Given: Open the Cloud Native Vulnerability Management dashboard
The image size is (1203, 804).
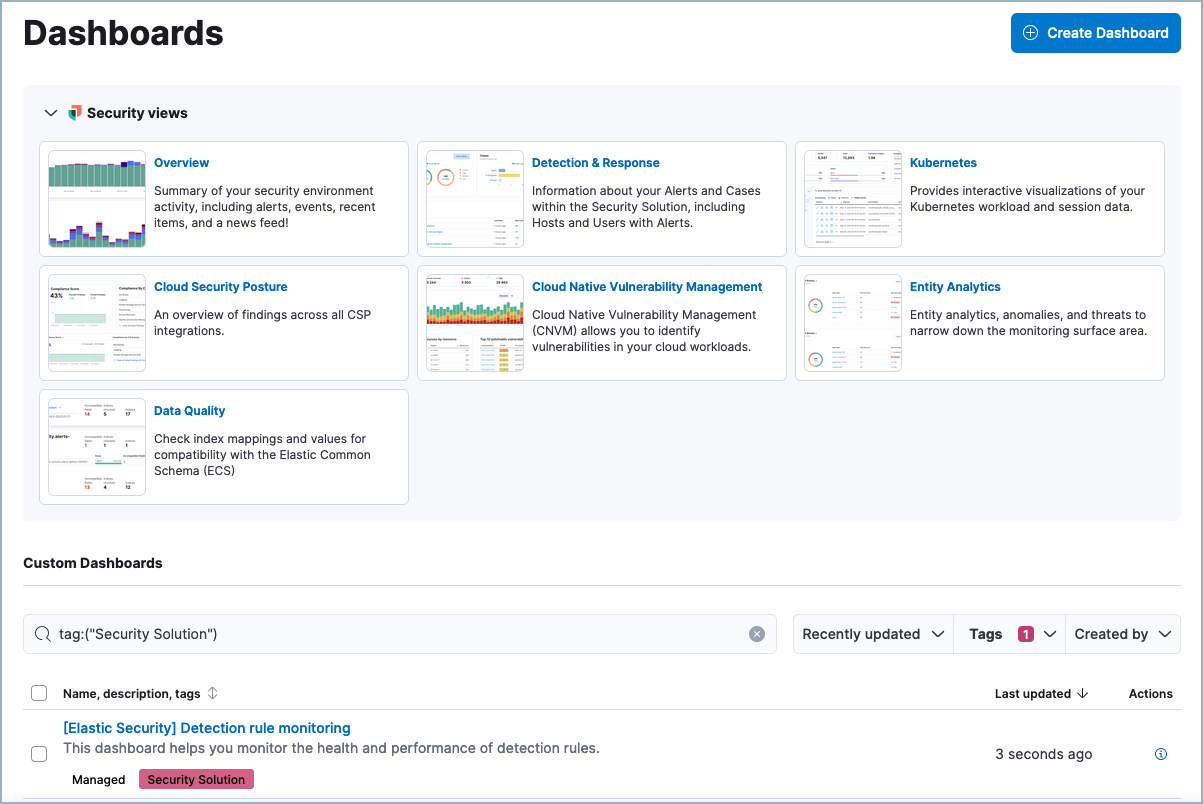Looking at the screenshot, I should [x=647, y=286].
